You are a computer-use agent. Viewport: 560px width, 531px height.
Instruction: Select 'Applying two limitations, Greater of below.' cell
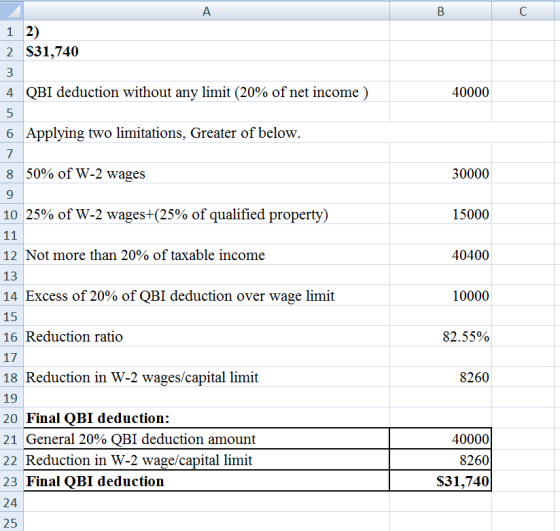point(206,133)
